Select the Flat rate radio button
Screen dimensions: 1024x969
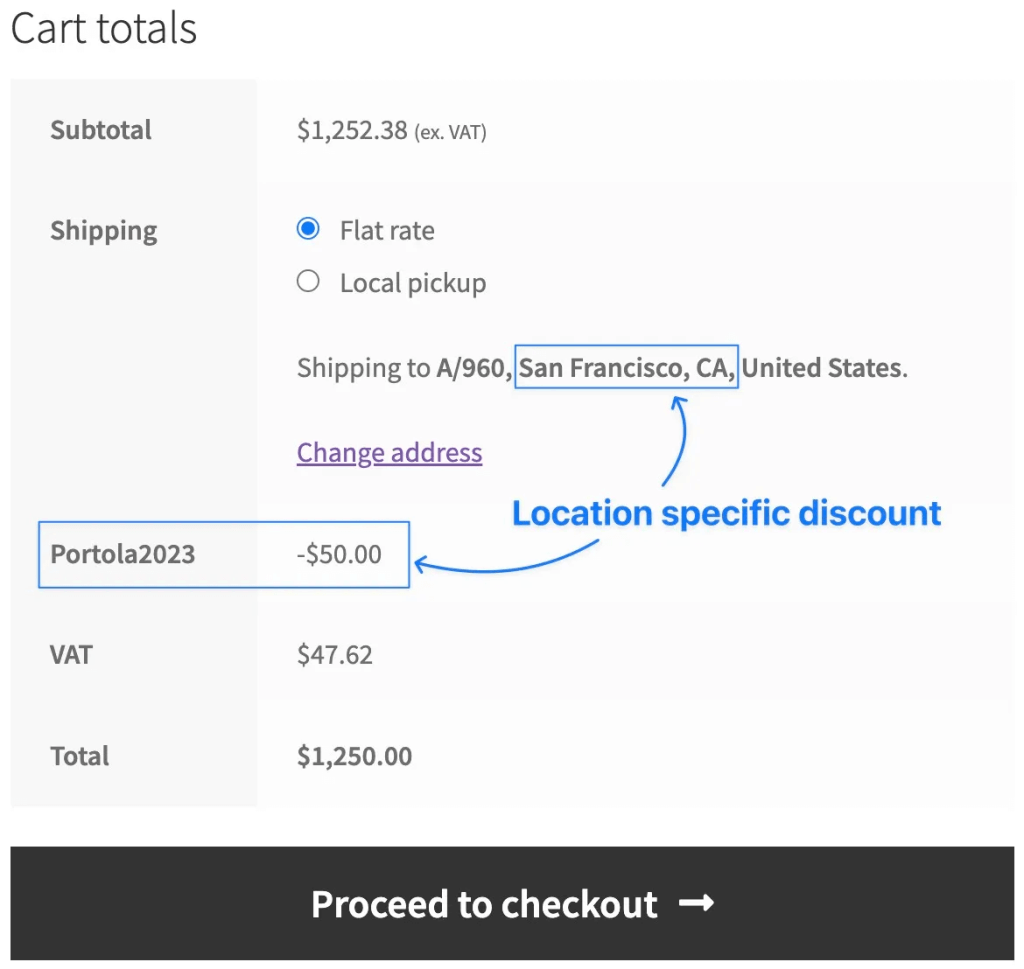(308, 229)
